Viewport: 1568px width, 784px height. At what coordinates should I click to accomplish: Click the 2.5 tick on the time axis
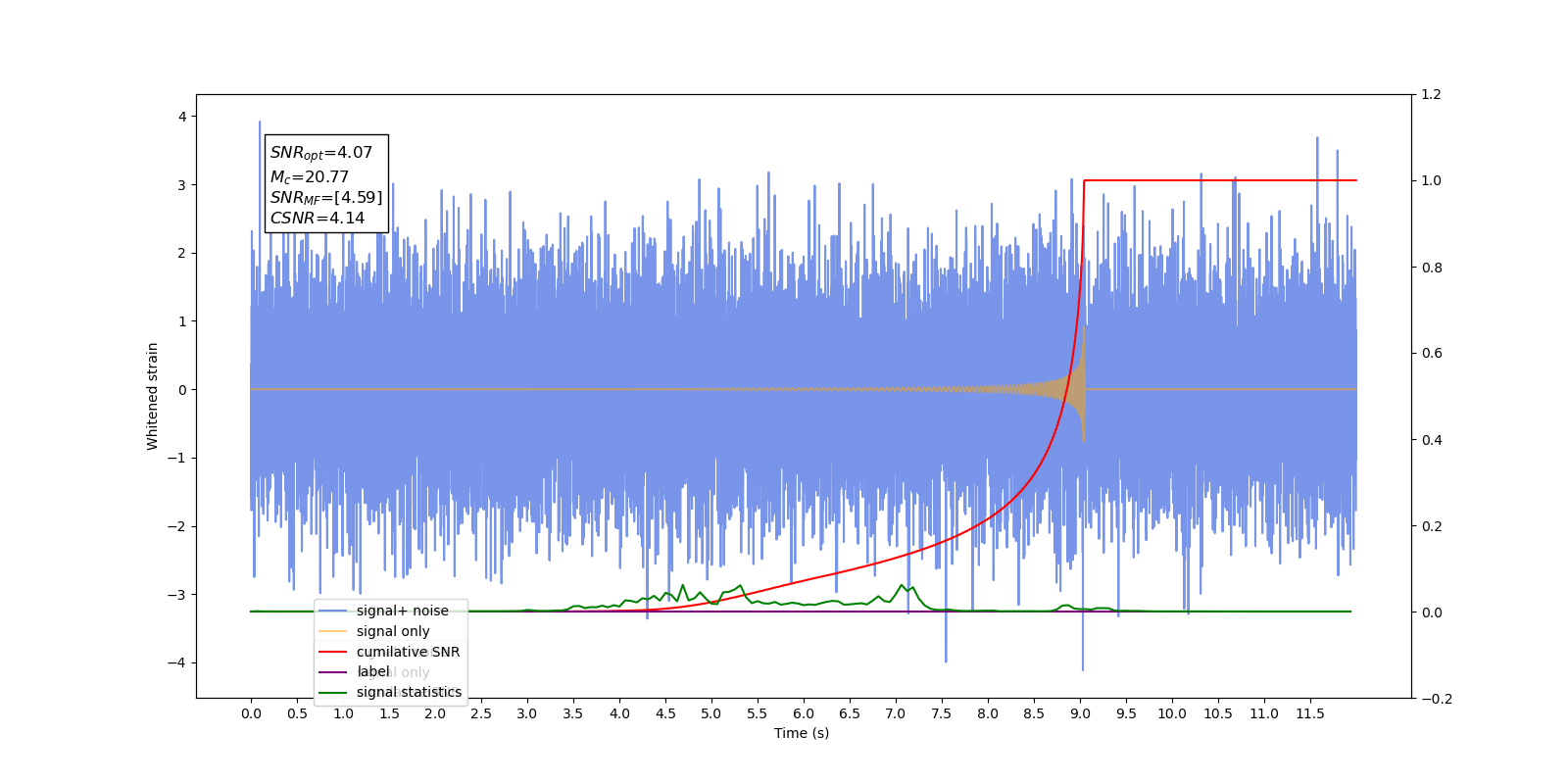click(x=481, y=713)
